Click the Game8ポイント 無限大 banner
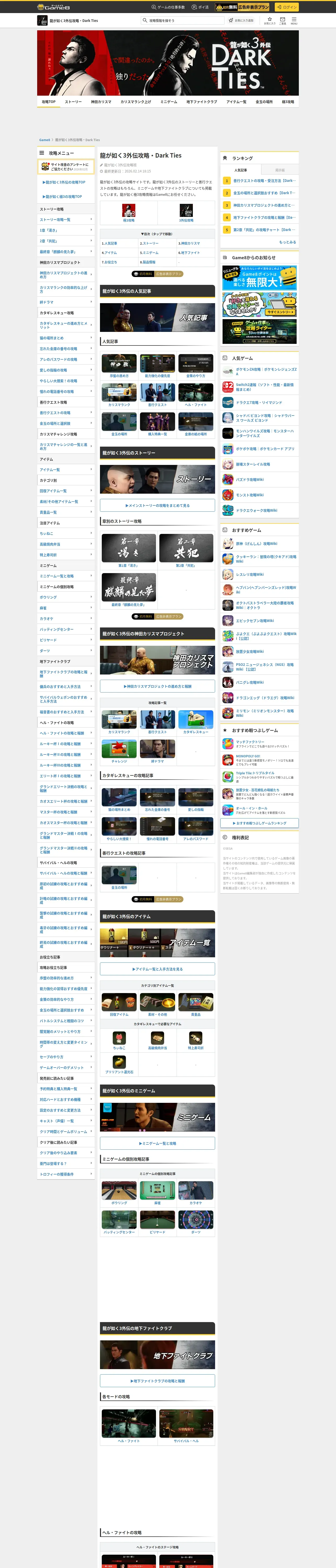 (260, 277)
